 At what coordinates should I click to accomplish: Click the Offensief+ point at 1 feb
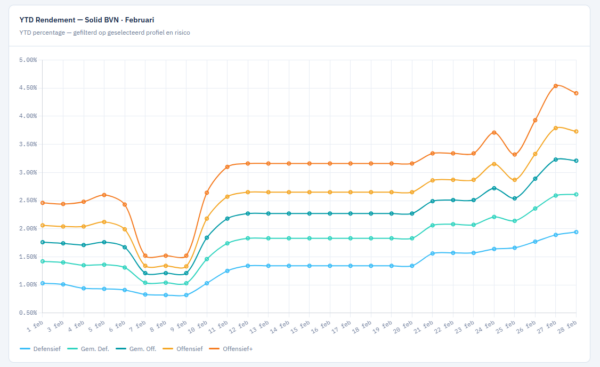pyautogui.click(x=42, y=203)
